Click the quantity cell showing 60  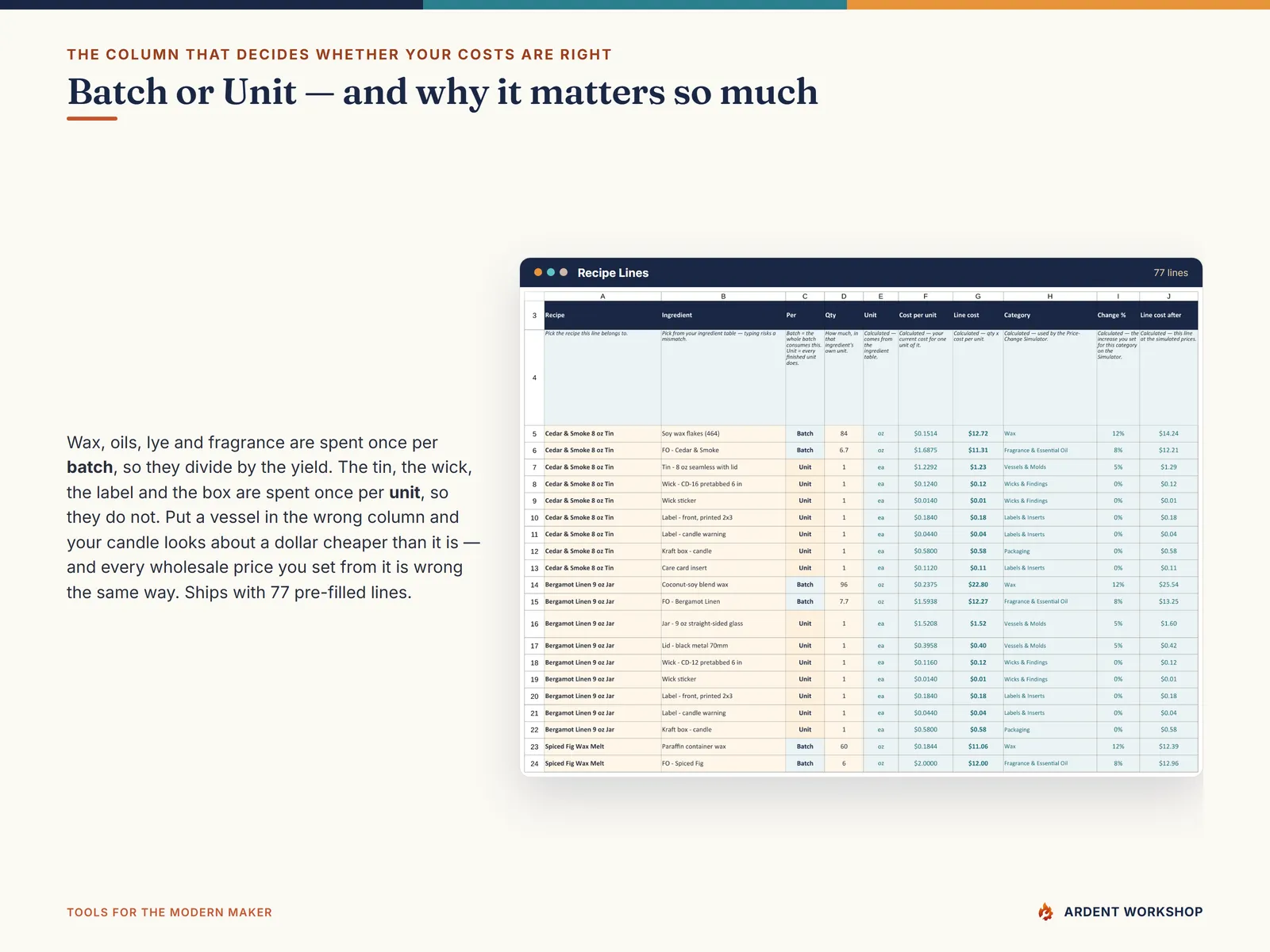pos(844,747)
